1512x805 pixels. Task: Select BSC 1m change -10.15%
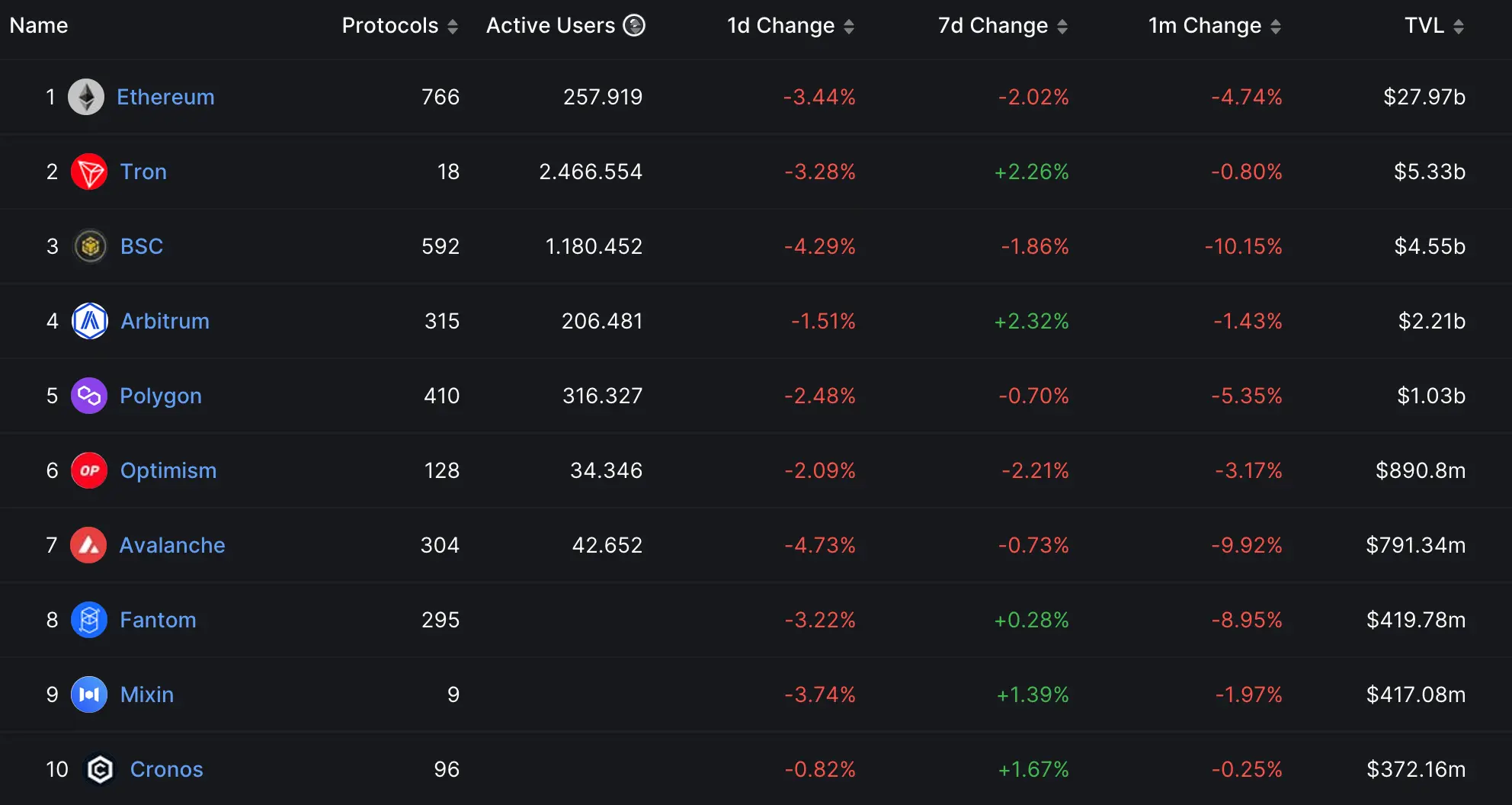point(1244,246)
